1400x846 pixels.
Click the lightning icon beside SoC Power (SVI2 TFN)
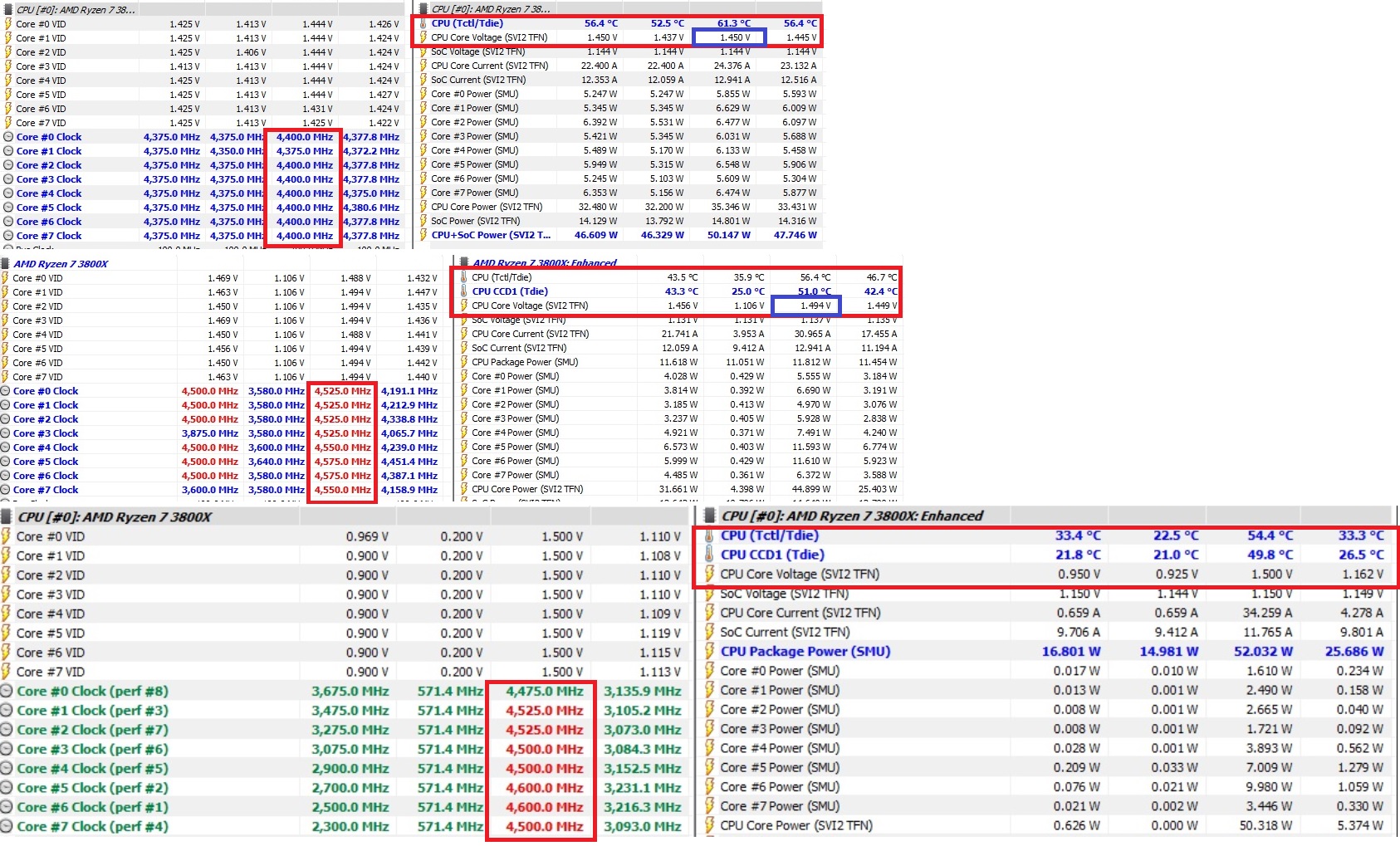[x=423, y=221]
